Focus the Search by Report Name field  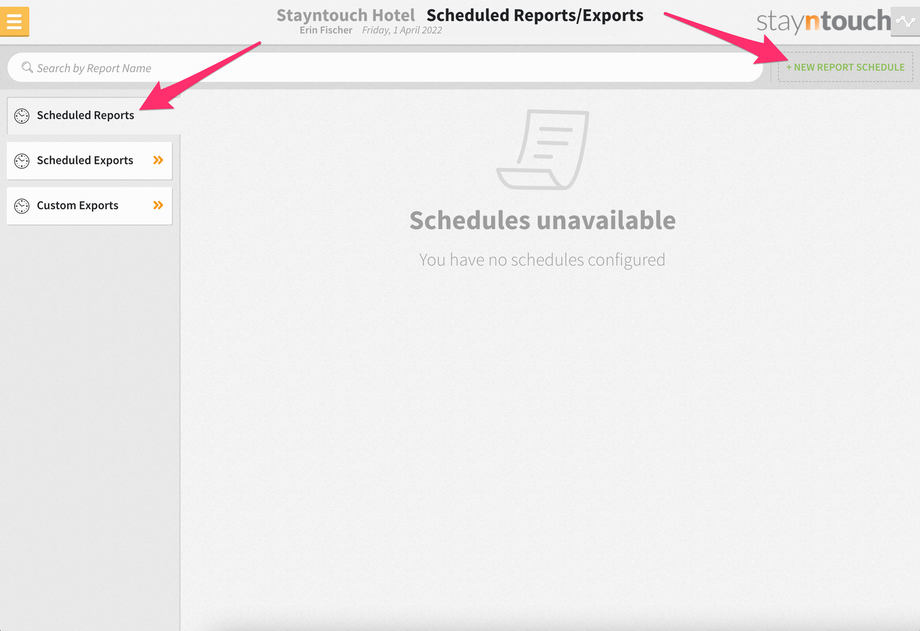pos(385,68)
